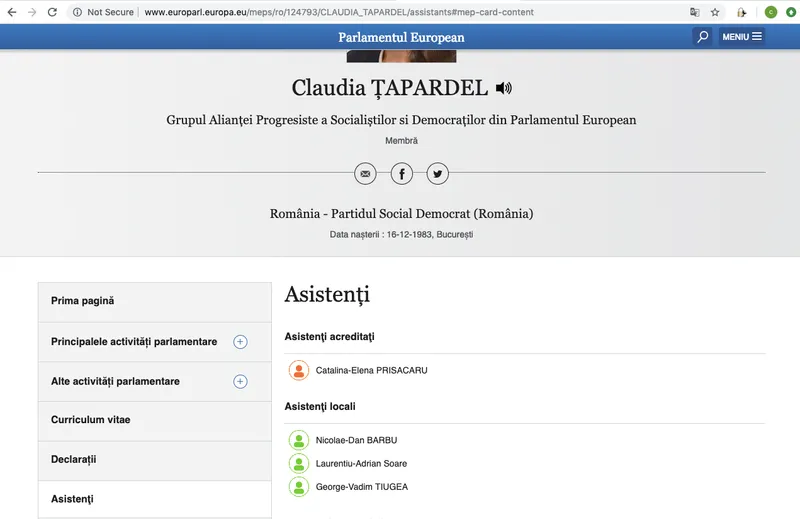Open the Facebook profile icon
800x519 pixels.
(401, 174)
